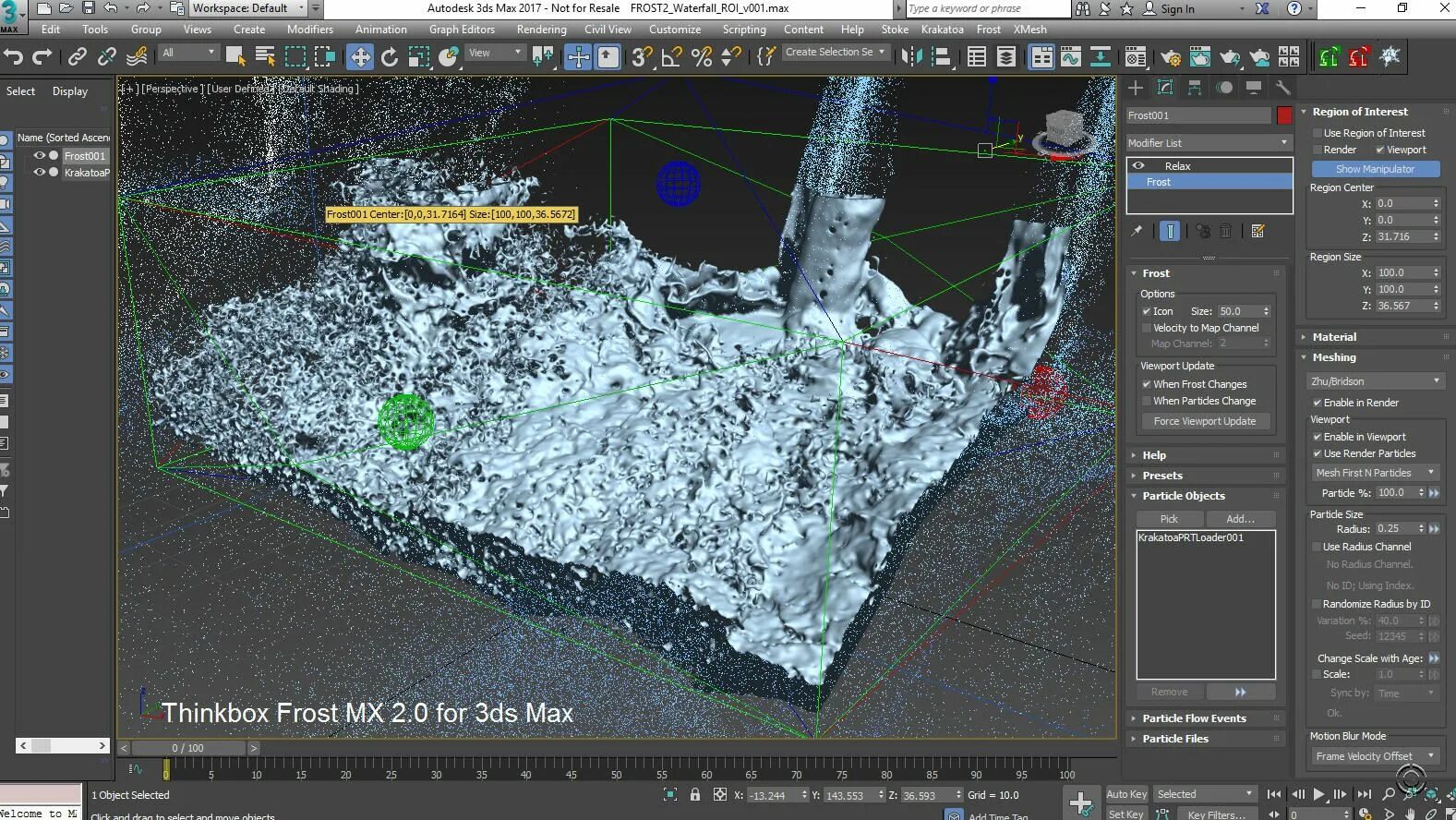The image size is (1456, 820).
Task: Open the Rendering menu
Action: [x=541, y=30]
